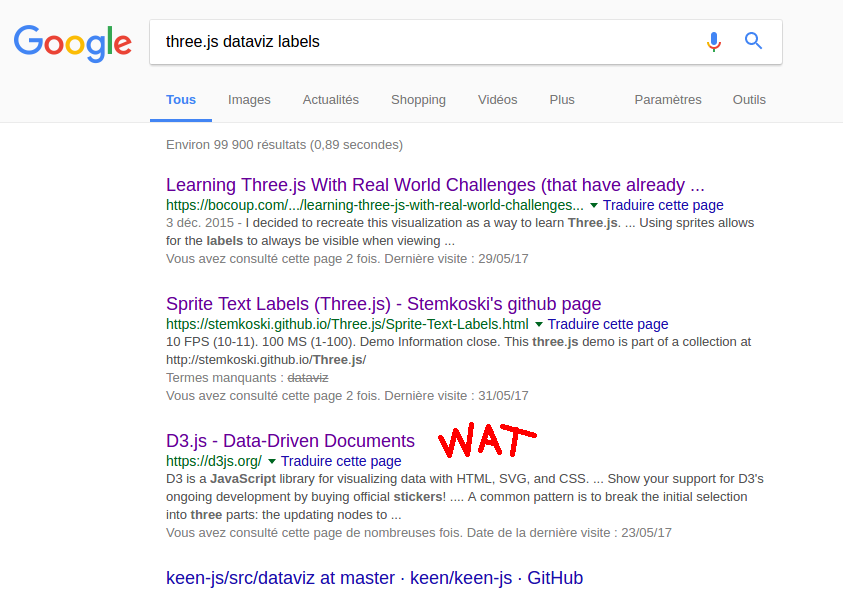
Task: Click the Google logo
Action: coord(73,43)
